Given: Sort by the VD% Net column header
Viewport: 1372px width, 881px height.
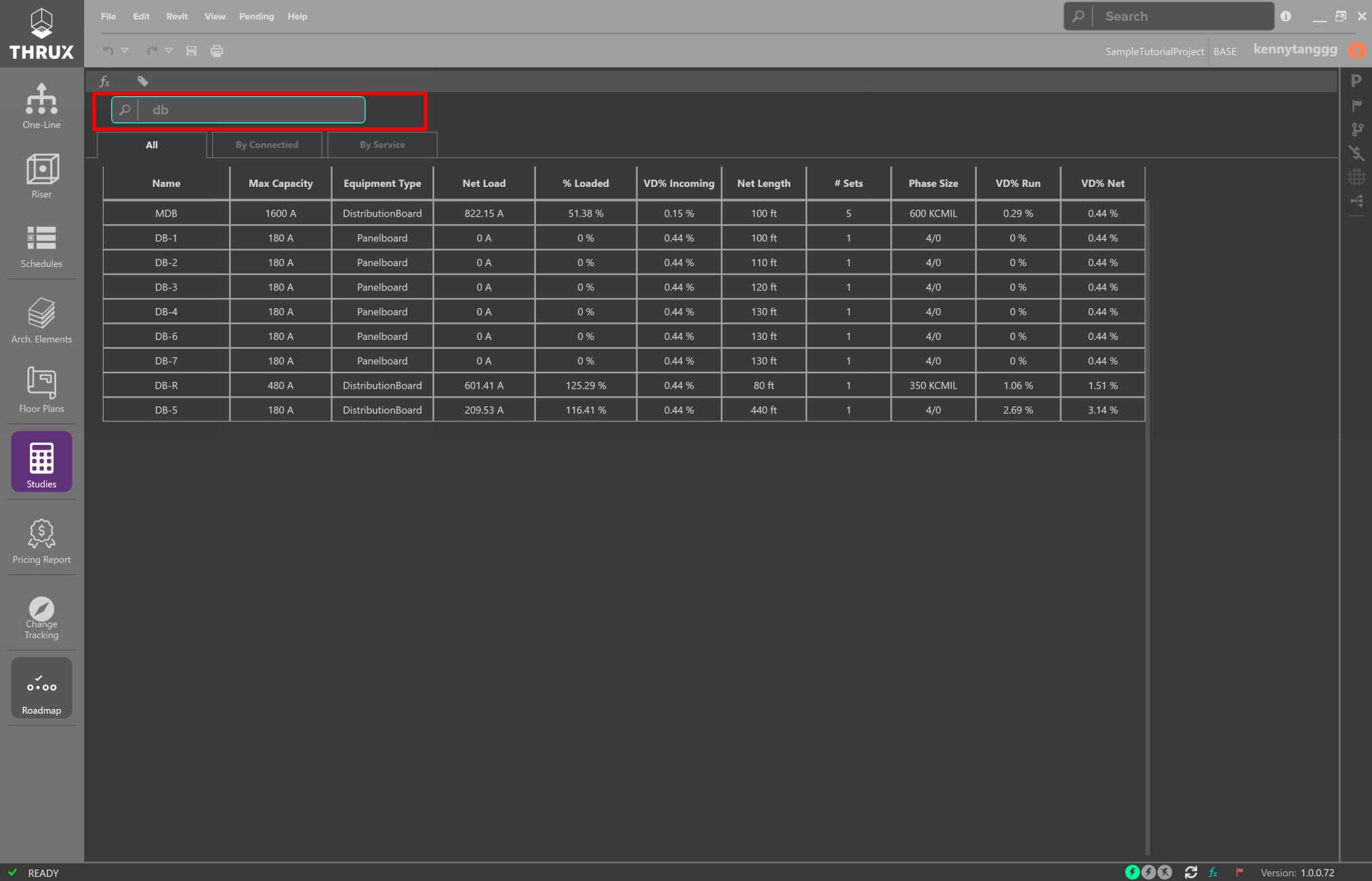Looking at the screenshot, I should coord(1102,184).
